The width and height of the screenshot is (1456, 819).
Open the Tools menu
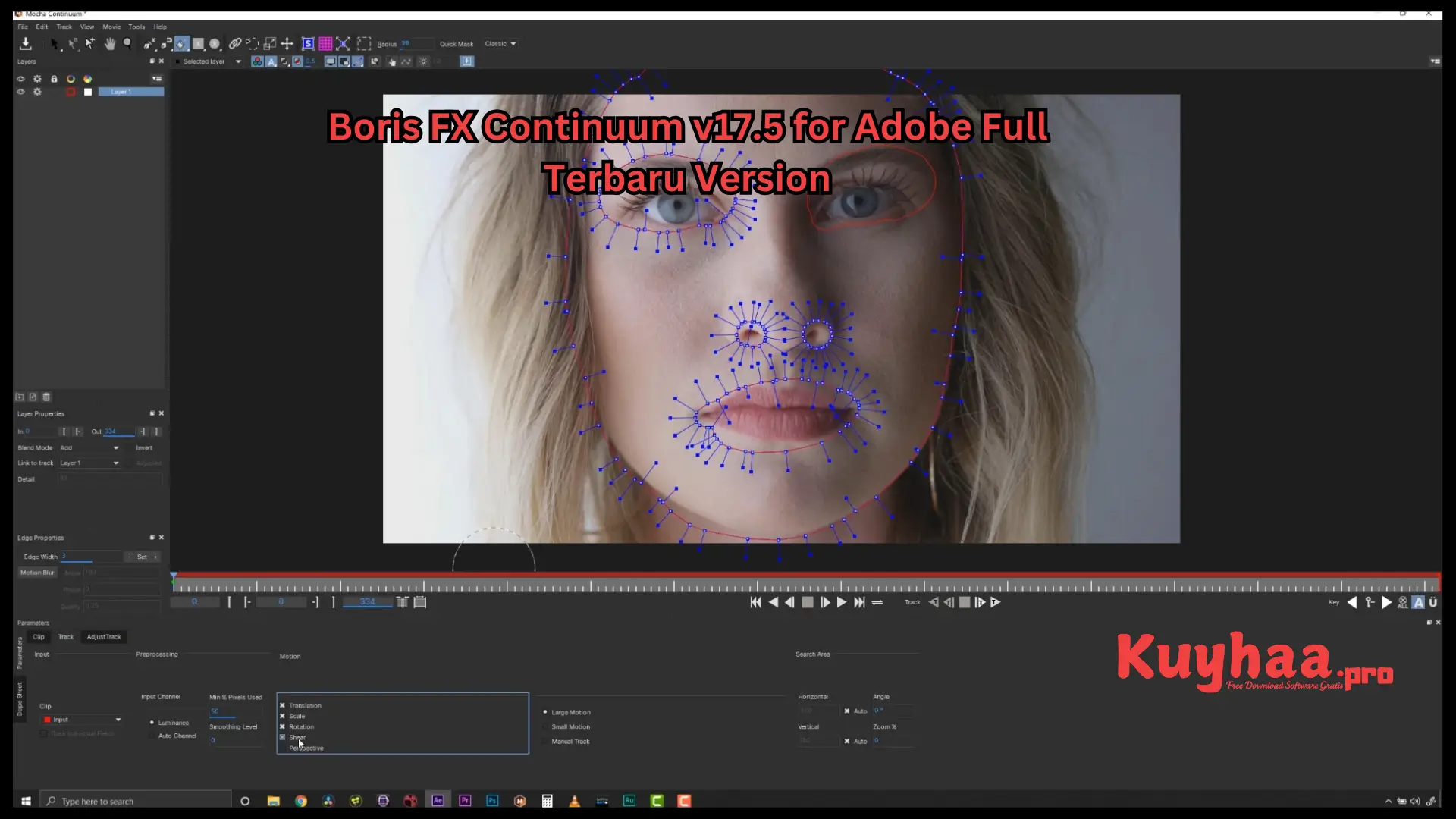click(136, 27)
